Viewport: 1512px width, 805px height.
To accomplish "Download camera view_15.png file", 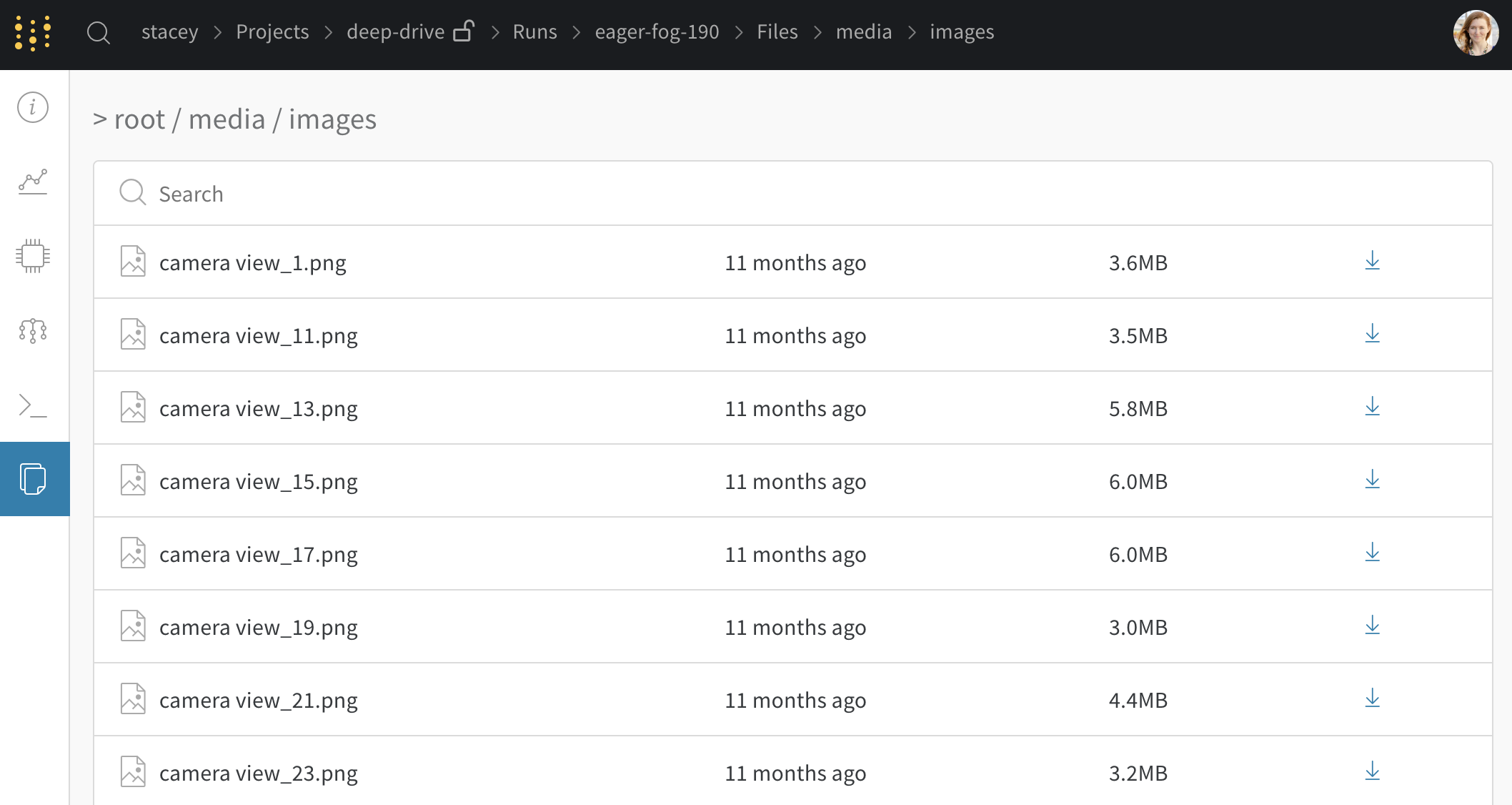I will click(x=1372, y=480).
